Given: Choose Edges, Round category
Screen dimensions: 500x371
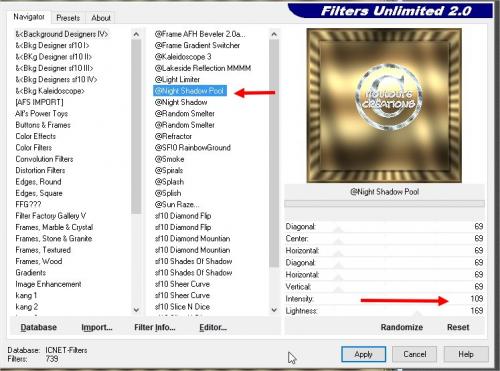Looking at the screenshot, I should [38, 182].
